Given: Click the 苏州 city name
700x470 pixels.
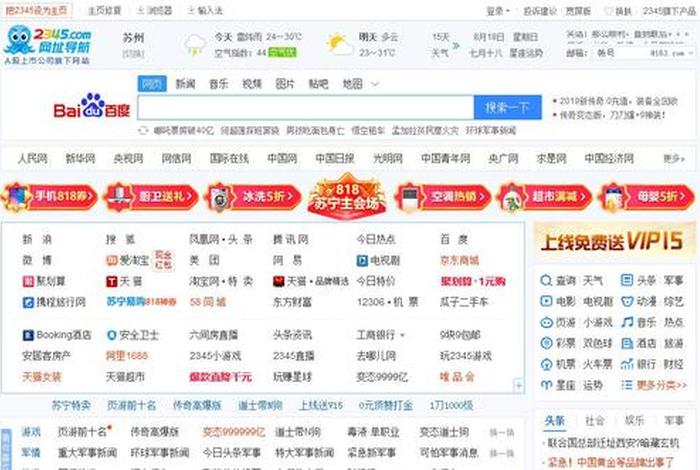Looking at the screenshot, I should coord(133,38).
